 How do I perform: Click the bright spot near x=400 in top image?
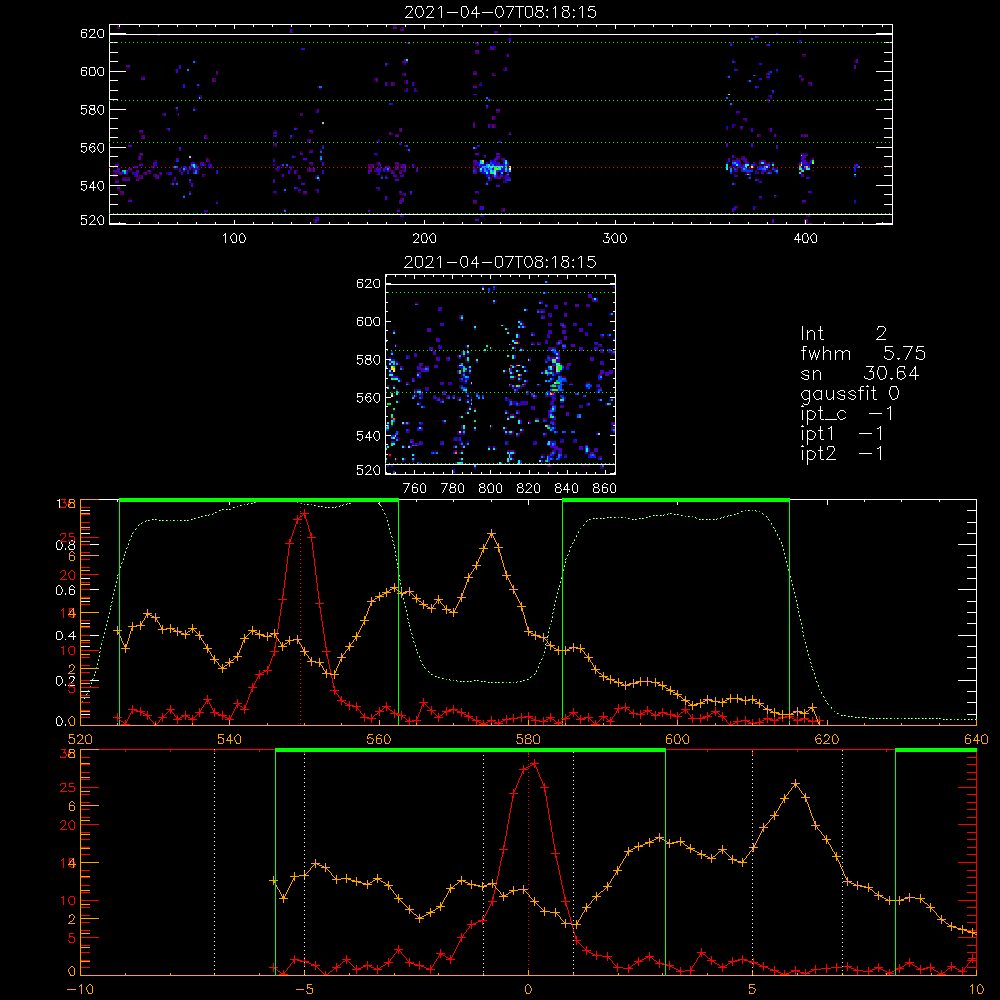pyautogui.click(x=806, y=165)
